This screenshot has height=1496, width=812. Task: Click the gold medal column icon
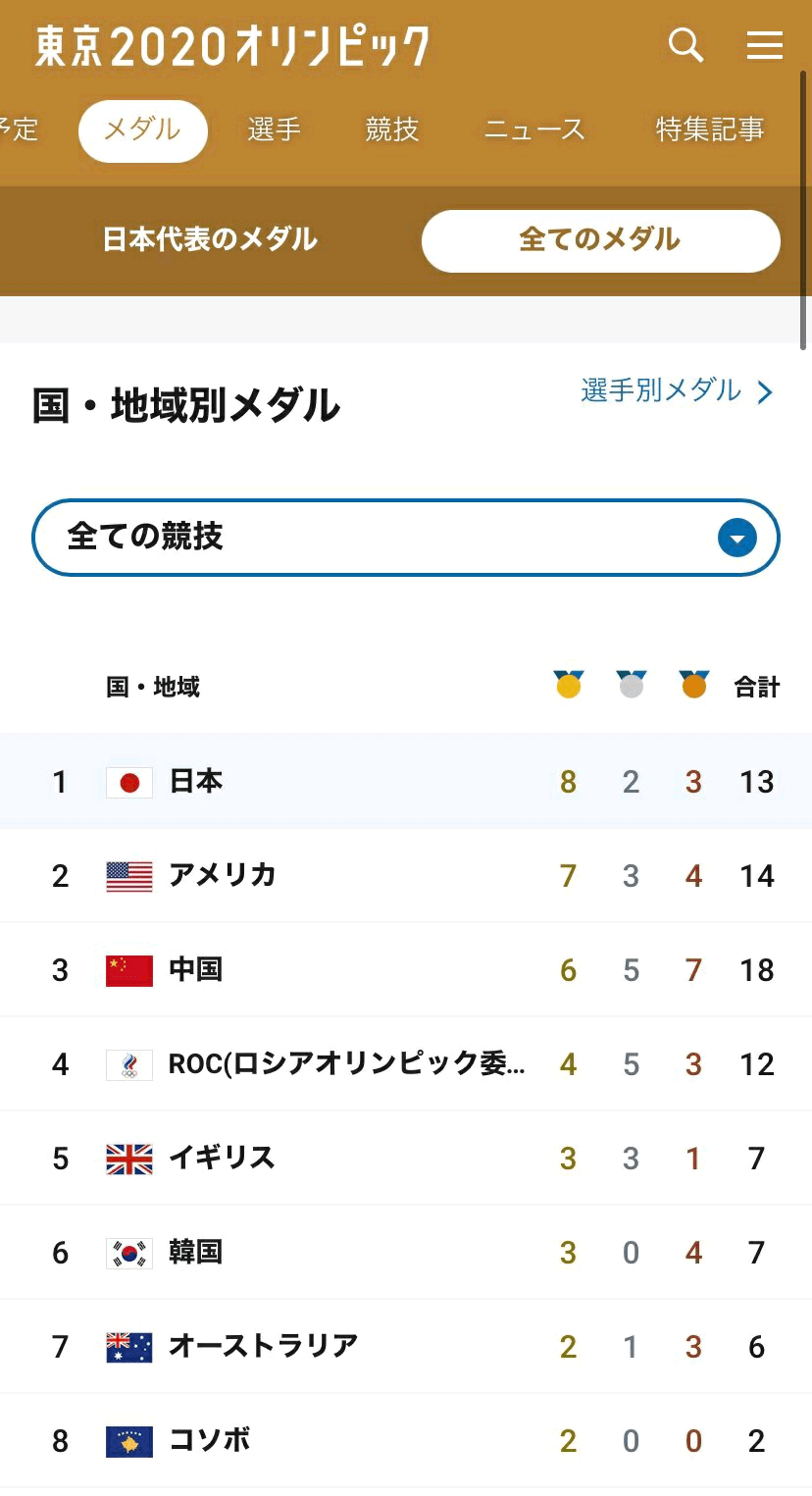pyautogui.click(x=568, y=684)
